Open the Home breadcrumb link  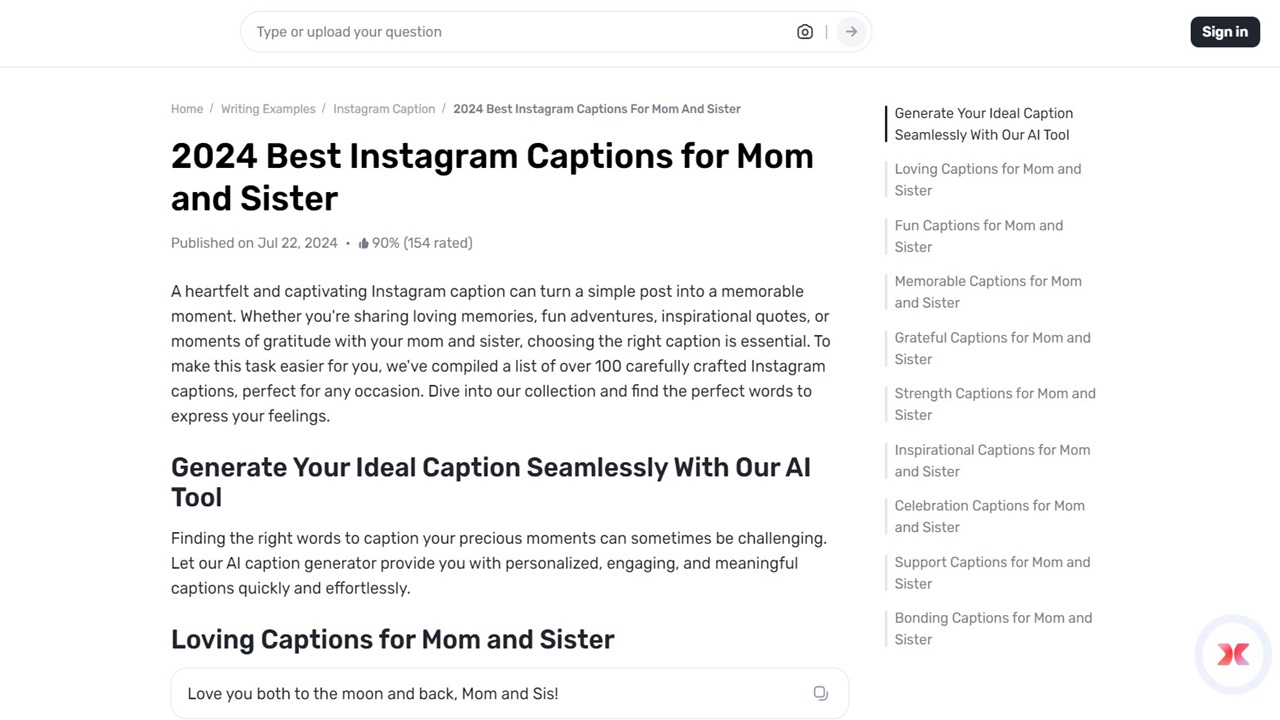tap(186, 108)
